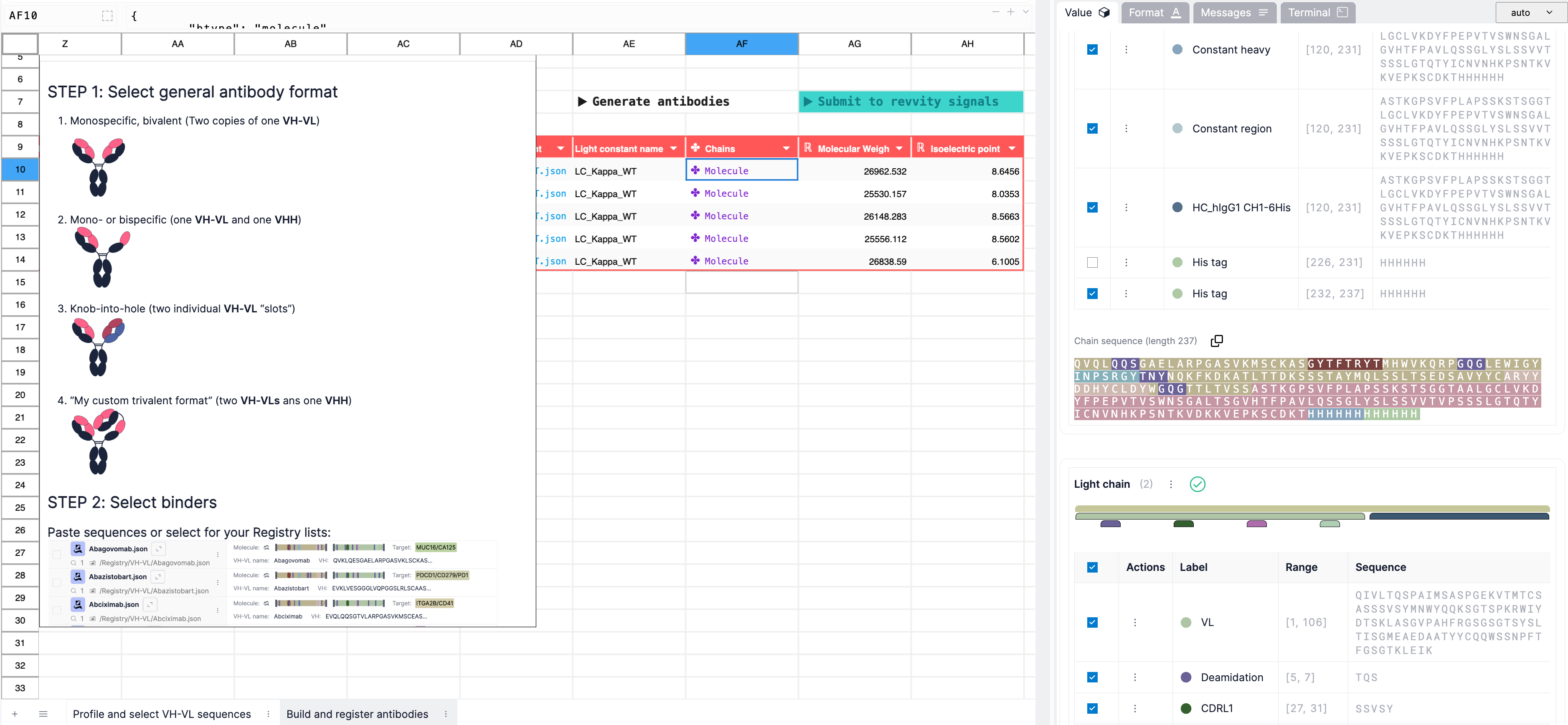Open actions menu for HC_hIgG1 CH1-6His row
The height and width of the screenshot is (725, 1568).
tap(1126, 208)
